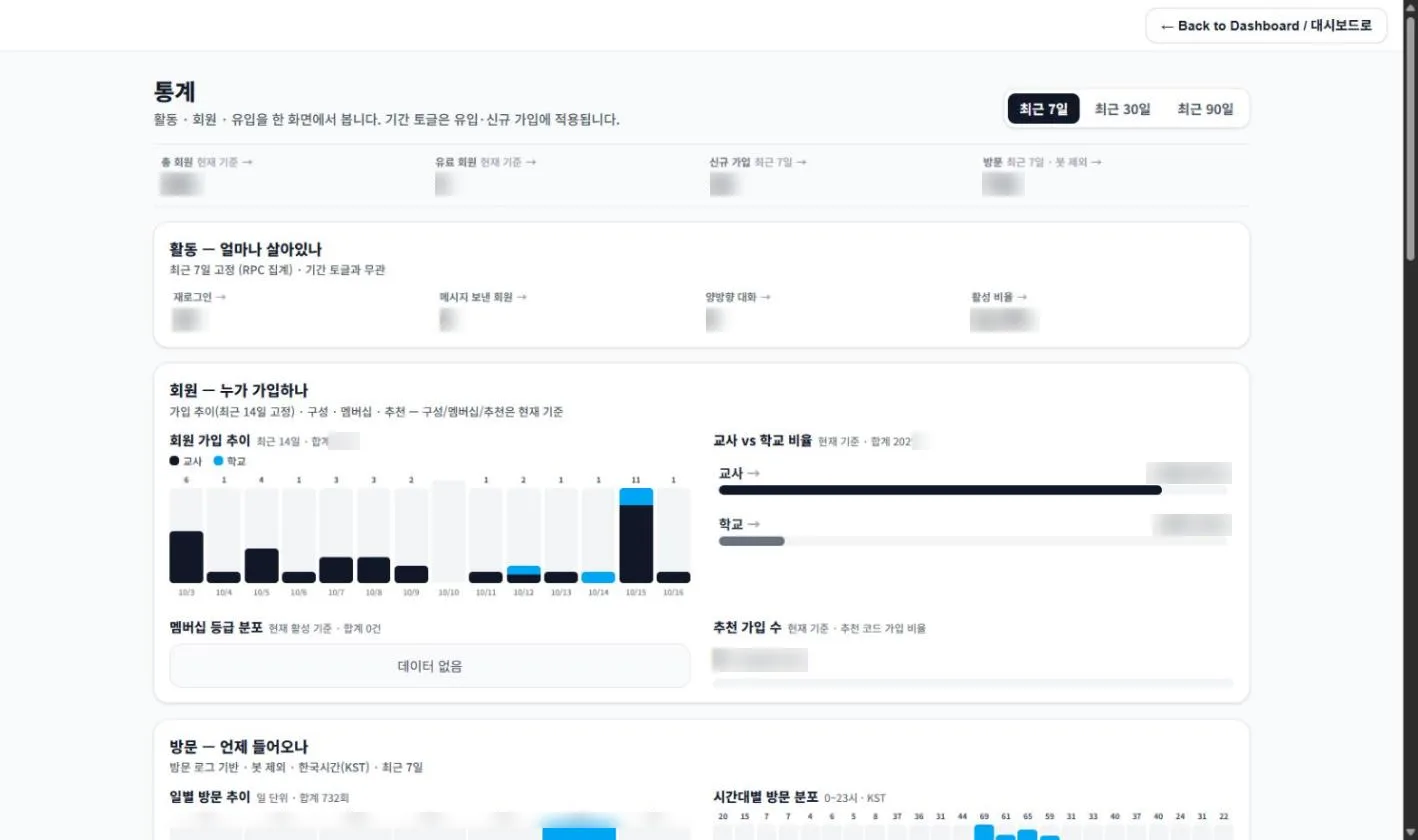Switch period to 최근 30일
1418x840 pixels.
click(x=1122, y=109)
